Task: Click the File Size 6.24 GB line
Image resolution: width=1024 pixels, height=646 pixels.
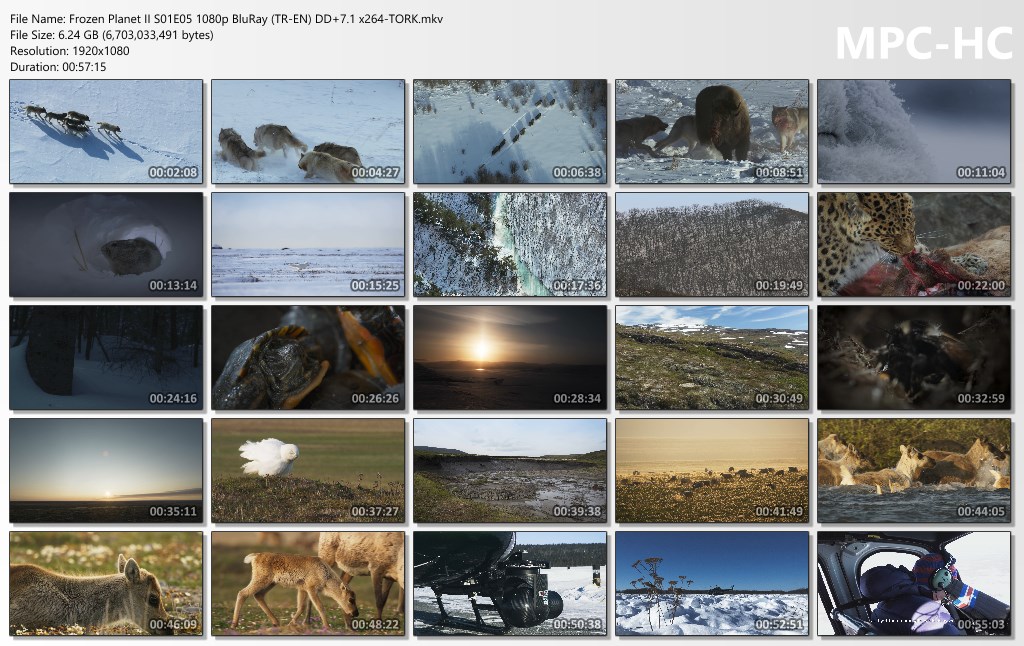Action: point(112,35)
